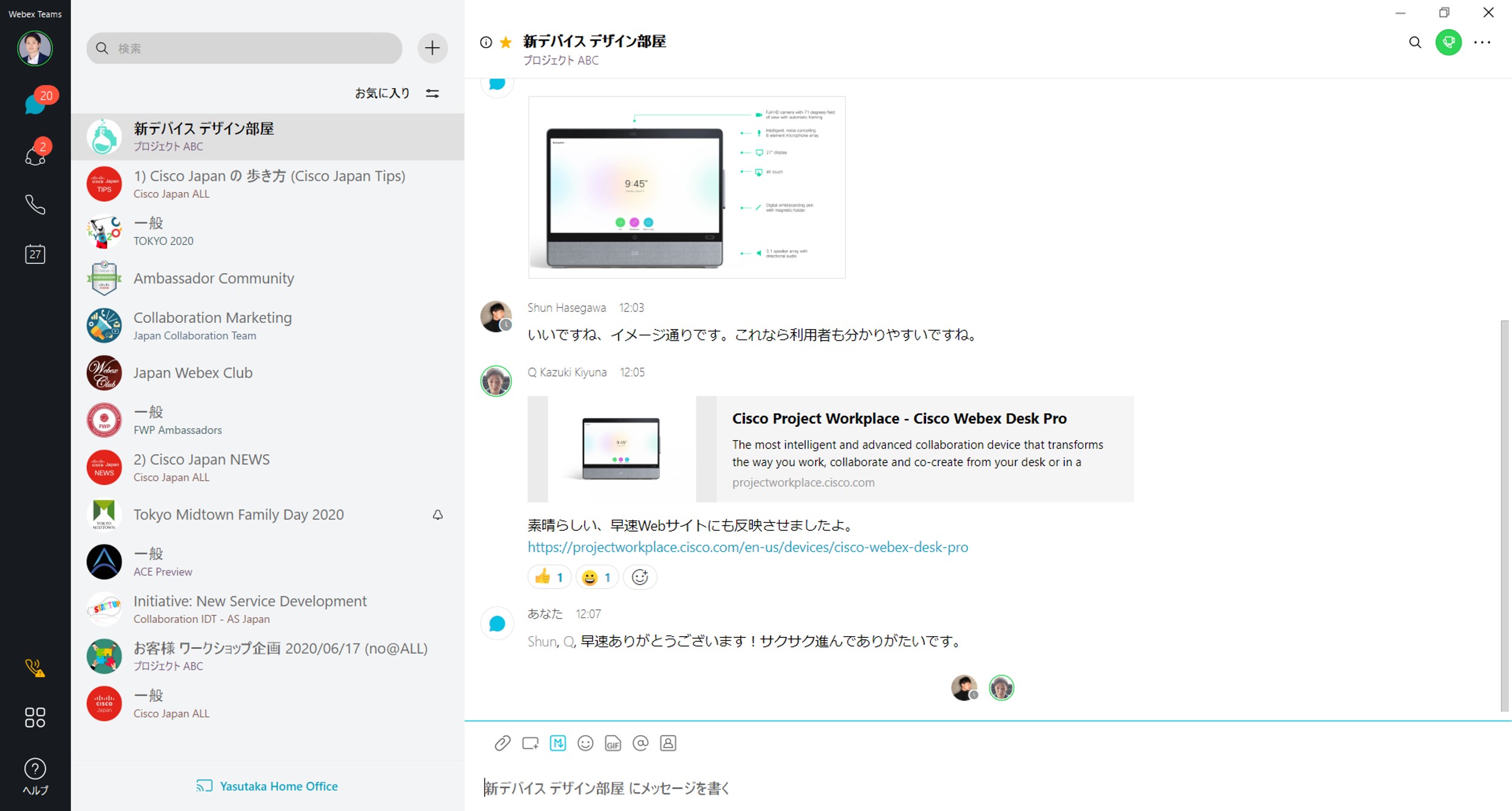Open the three-dots more options menu
The width and height of the screenshot is (1512, 811).
click(1482, 42)
